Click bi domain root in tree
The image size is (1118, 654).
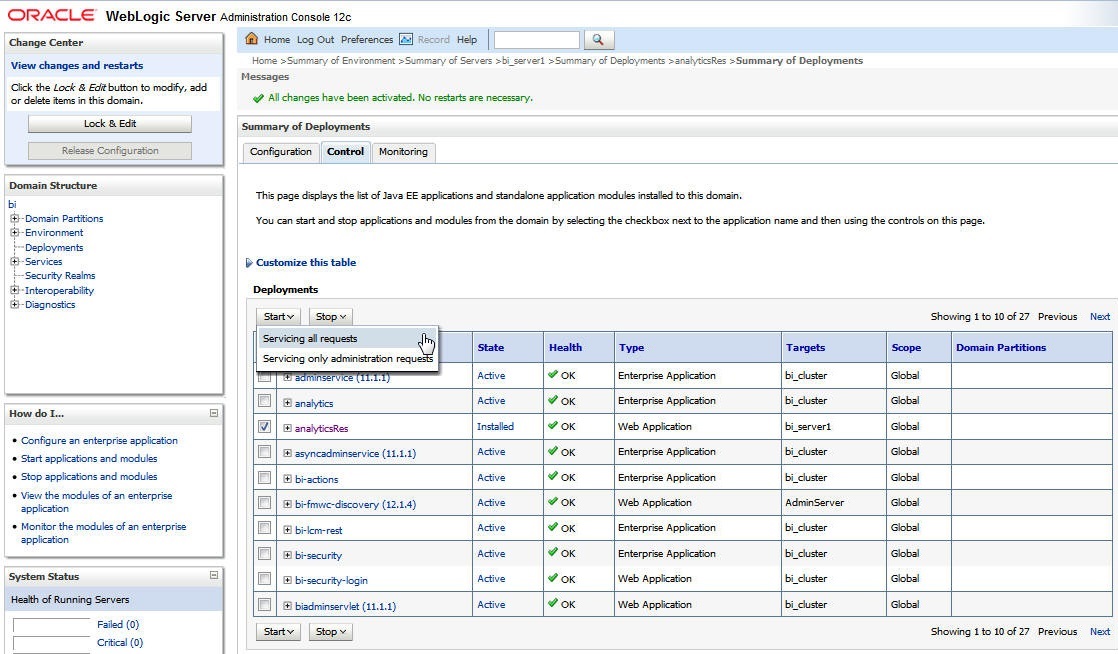click(12, 204)
